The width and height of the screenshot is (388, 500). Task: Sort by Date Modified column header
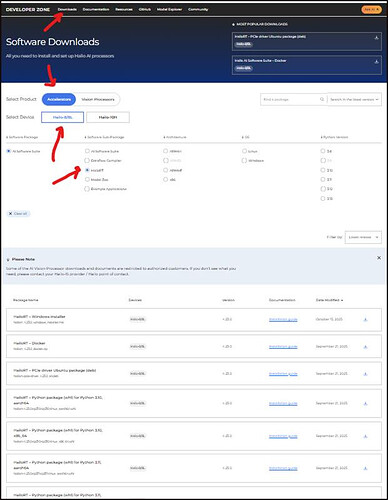329,300
